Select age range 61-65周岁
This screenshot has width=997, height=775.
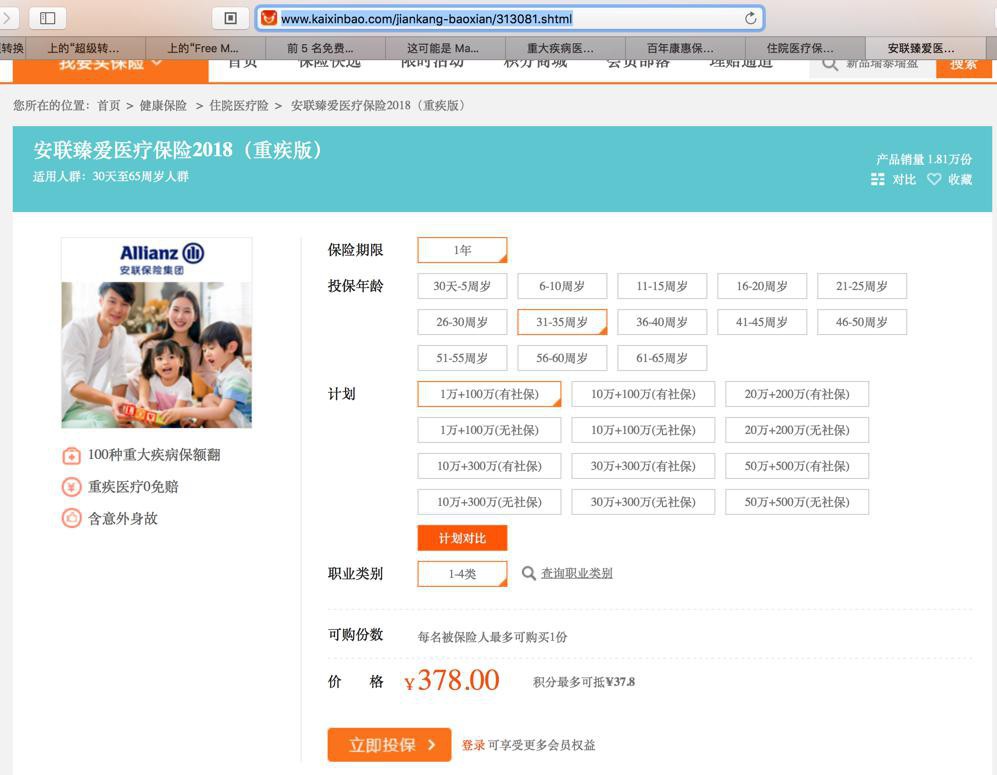(x=662, y=358)
